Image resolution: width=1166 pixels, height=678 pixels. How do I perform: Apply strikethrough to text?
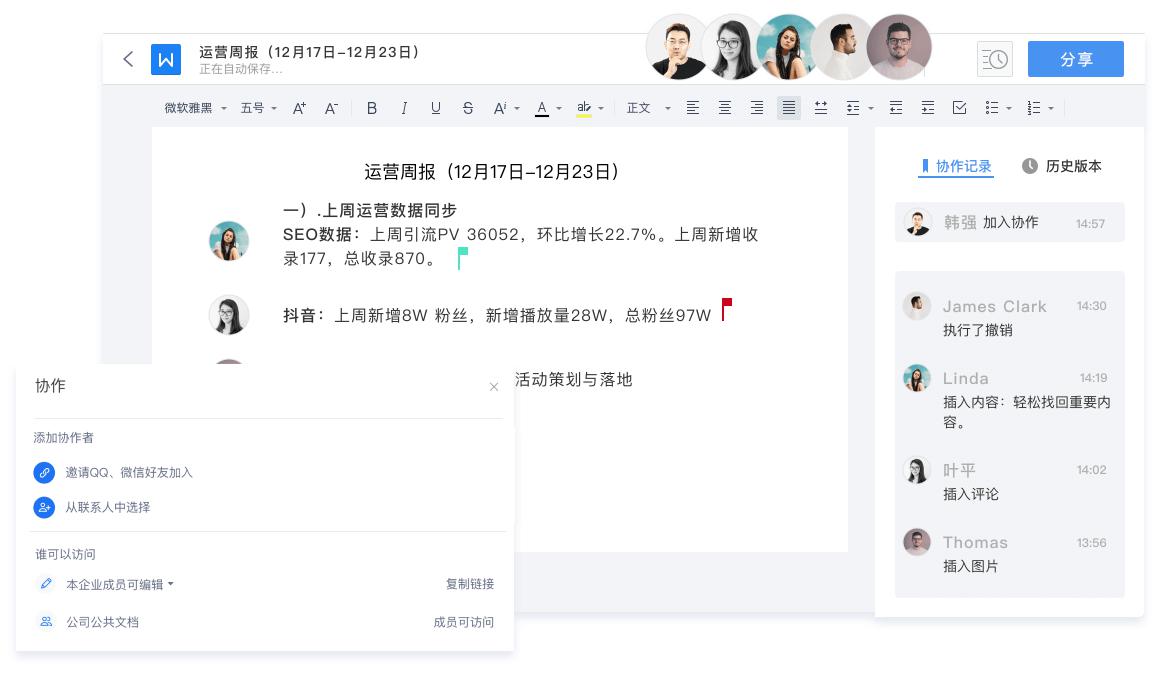[468, 107]
